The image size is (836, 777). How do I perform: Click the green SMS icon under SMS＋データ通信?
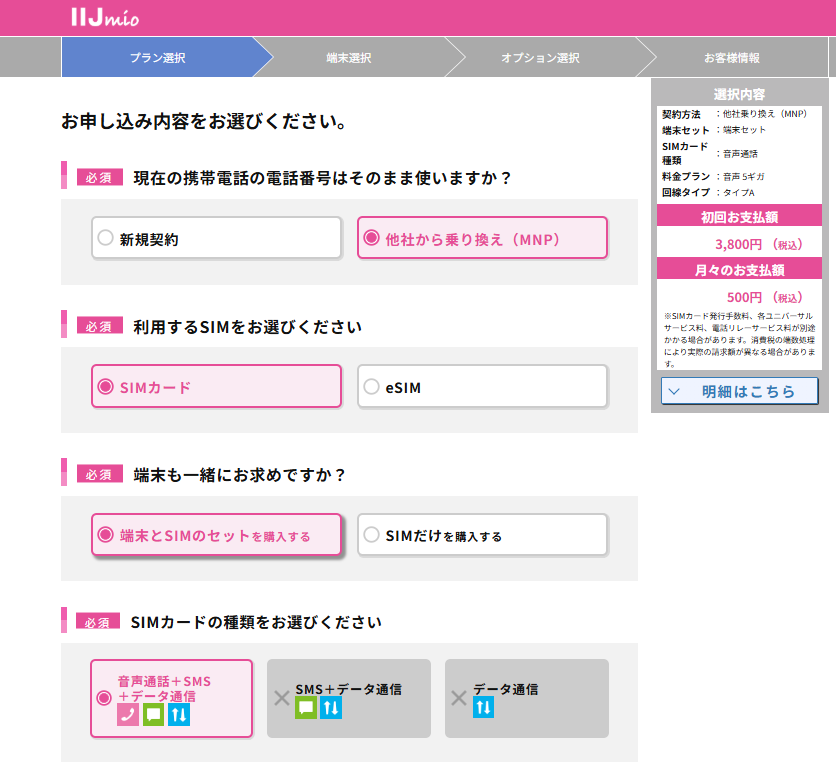pos(306,707)
